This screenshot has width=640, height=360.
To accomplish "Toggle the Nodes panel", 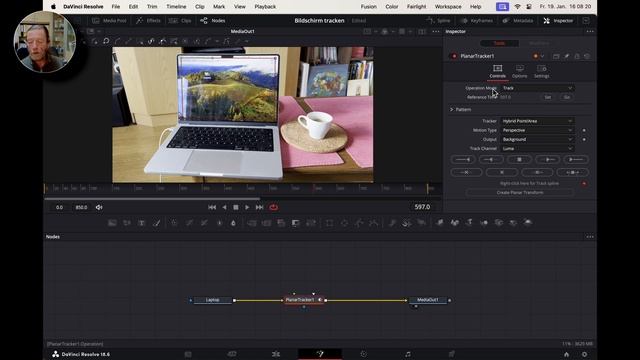I will point(213,20).
